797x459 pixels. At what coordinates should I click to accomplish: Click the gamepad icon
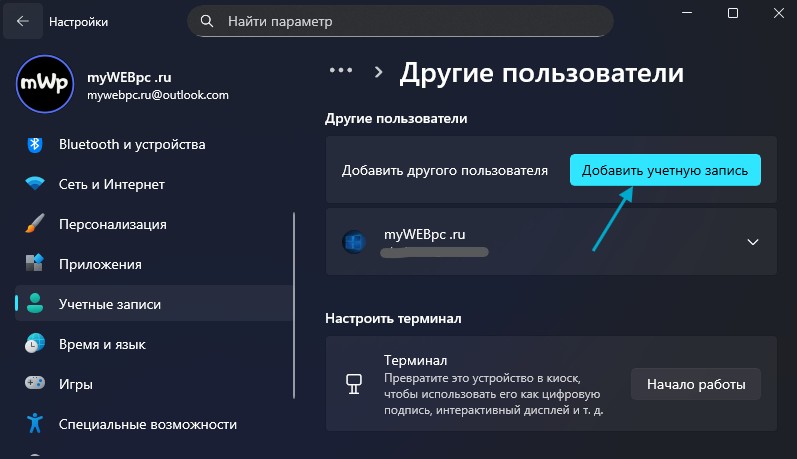click(x=35, y=383)
